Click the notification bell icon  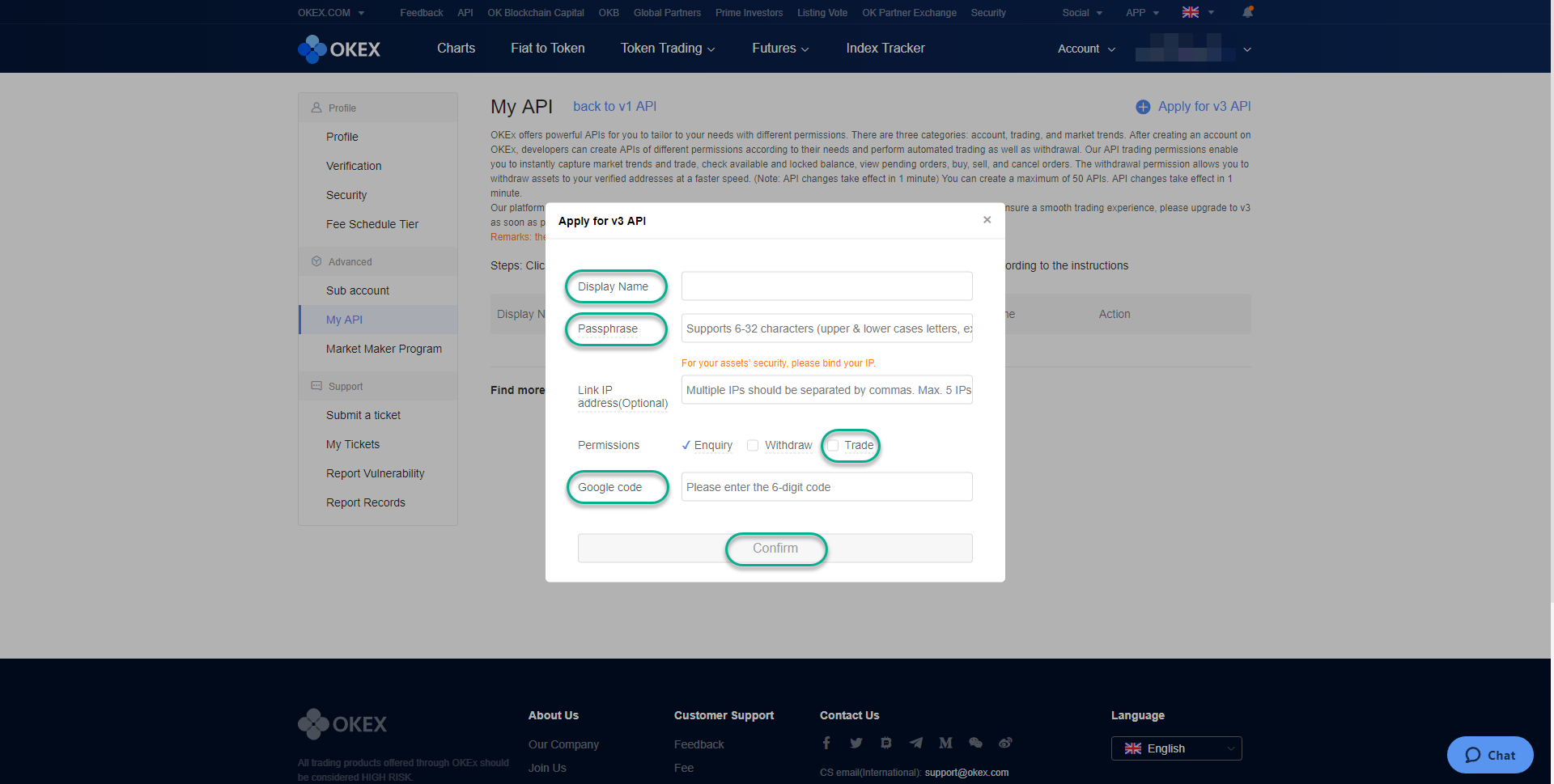point(1247,12)
